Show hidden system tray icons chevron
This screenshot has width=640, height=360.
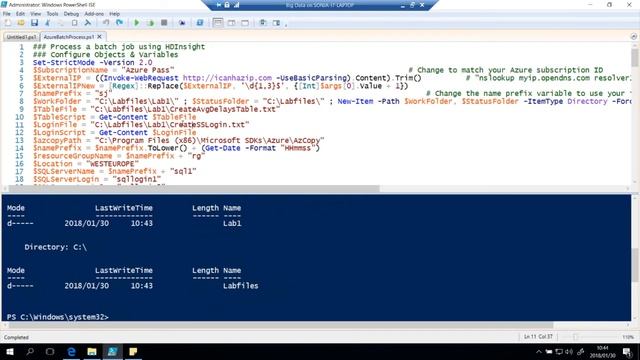click(x=539, y=352)
